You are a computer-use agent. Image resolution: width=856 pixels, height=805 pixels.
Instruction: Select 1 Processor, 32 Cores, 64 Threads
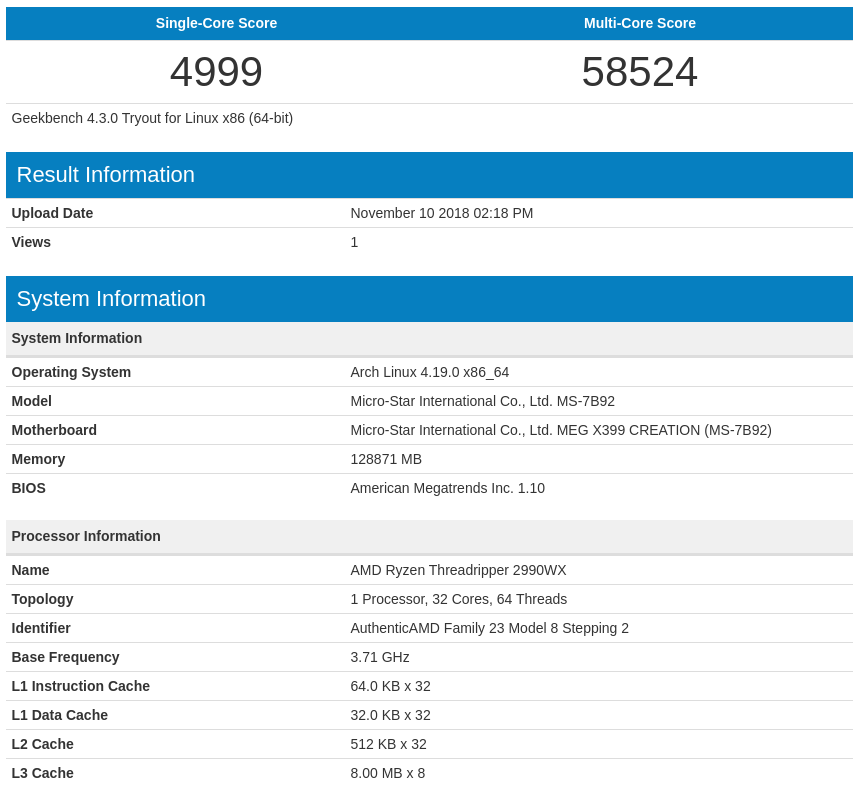459,599
